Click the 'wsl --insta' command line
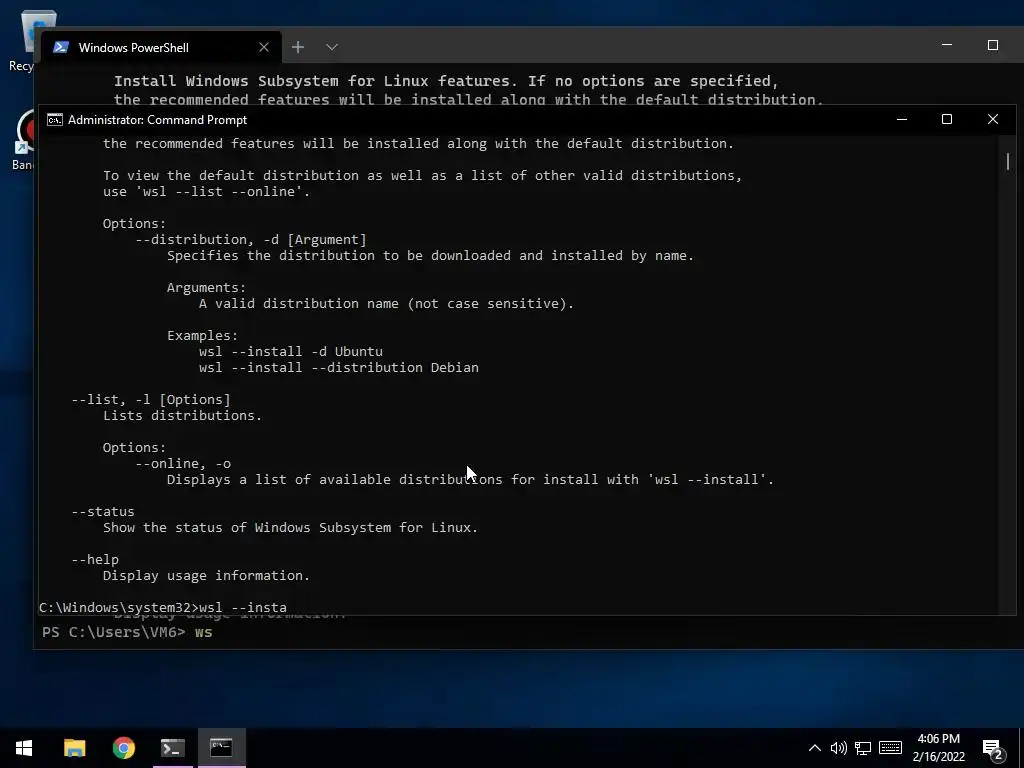This screenshot has width=1024, height=768. tap(163, 607)
